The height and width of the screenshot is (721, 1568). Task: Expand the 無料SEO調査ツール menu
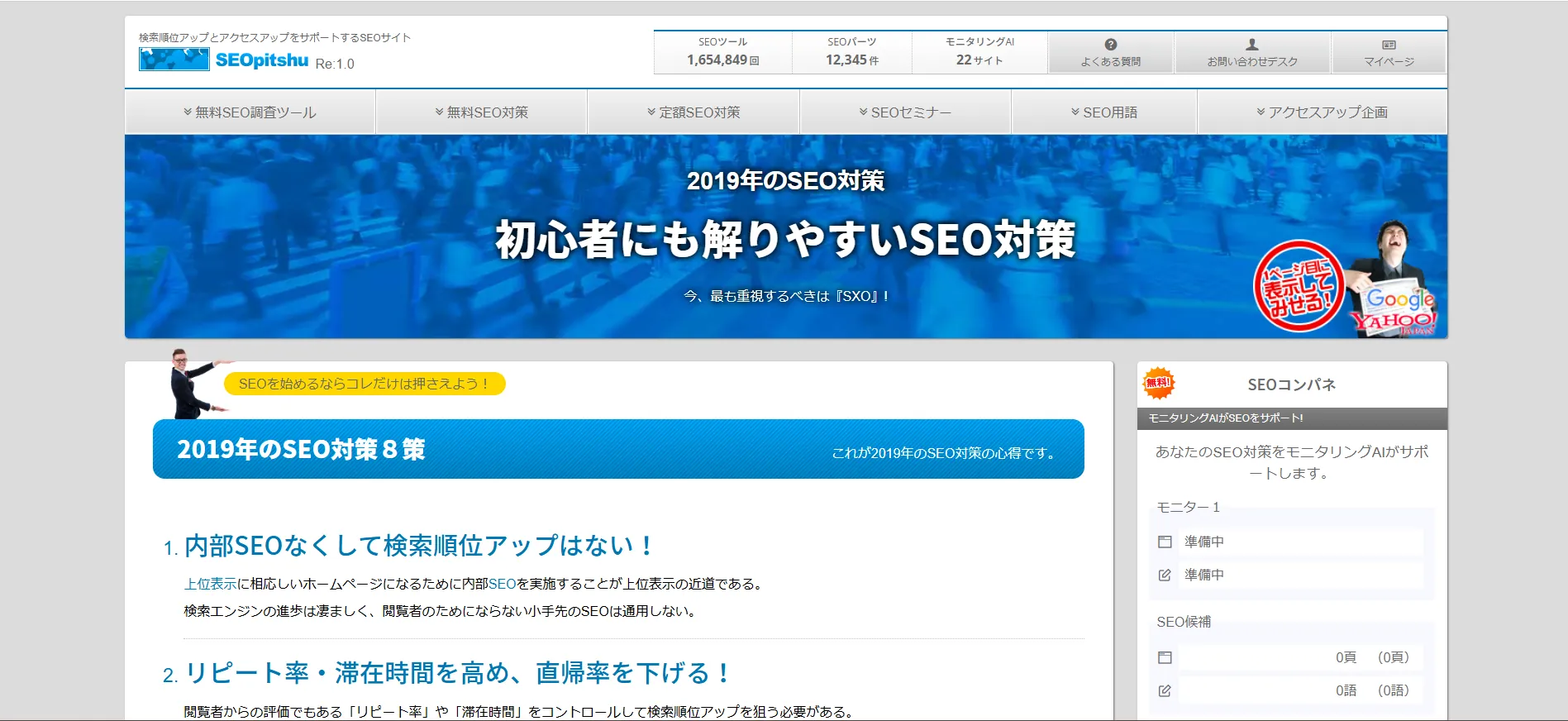(250, 112)
